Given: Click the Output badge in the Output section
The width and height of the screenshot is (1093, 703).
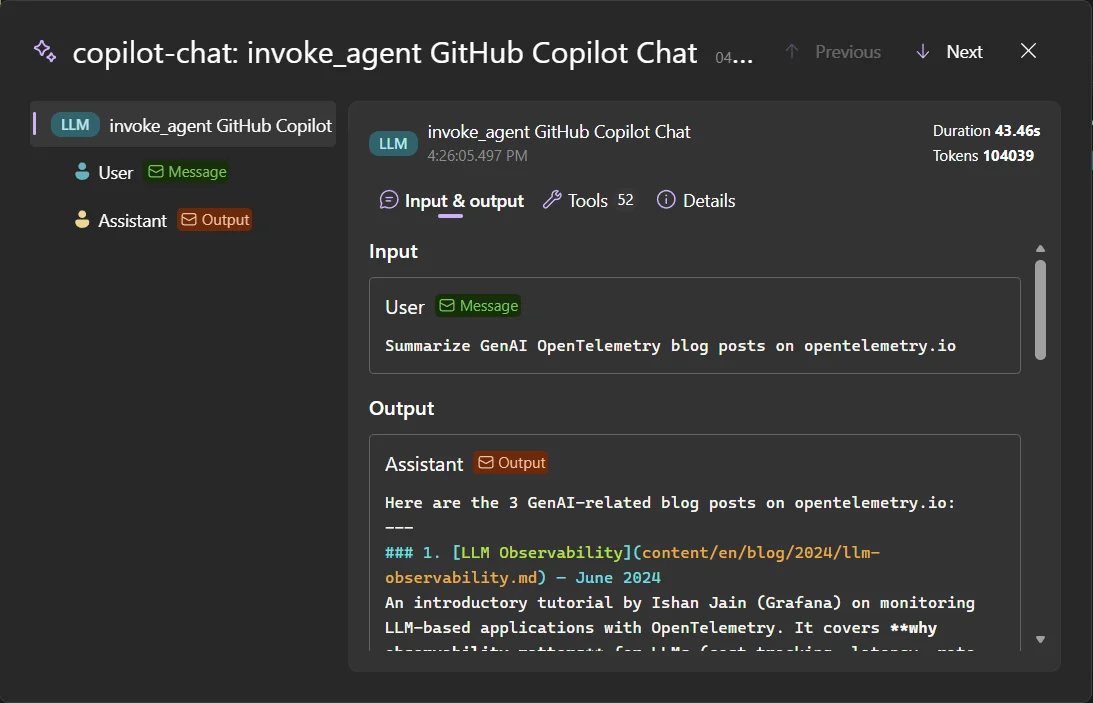Looking at the screenshot, I should [511, 463].
